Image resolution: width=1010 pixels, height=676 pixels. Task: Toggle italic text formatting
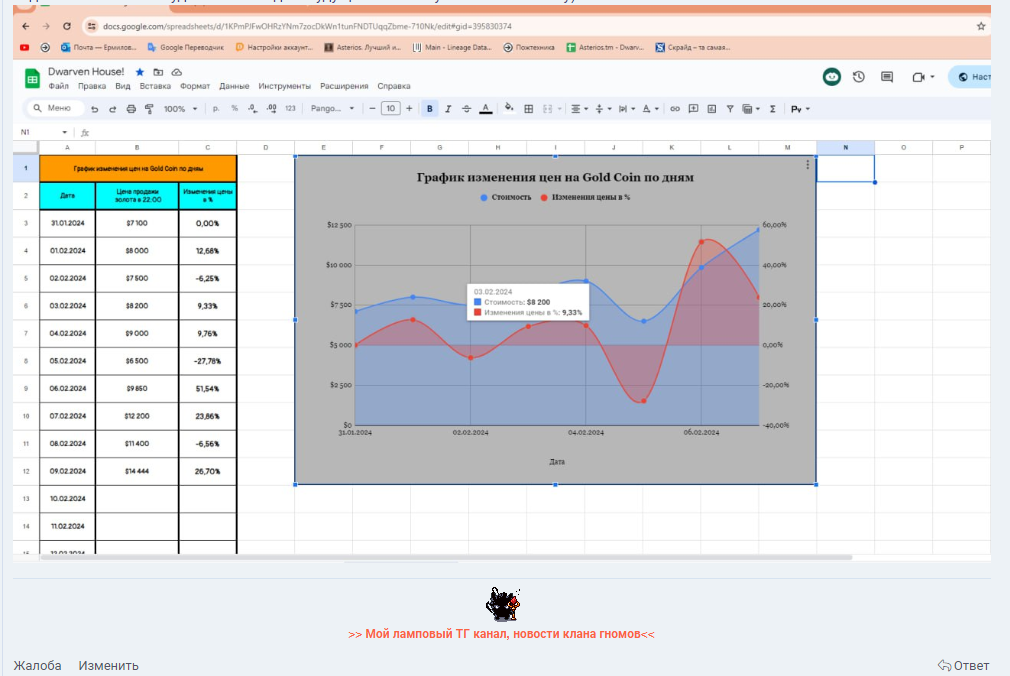[448, 108]
